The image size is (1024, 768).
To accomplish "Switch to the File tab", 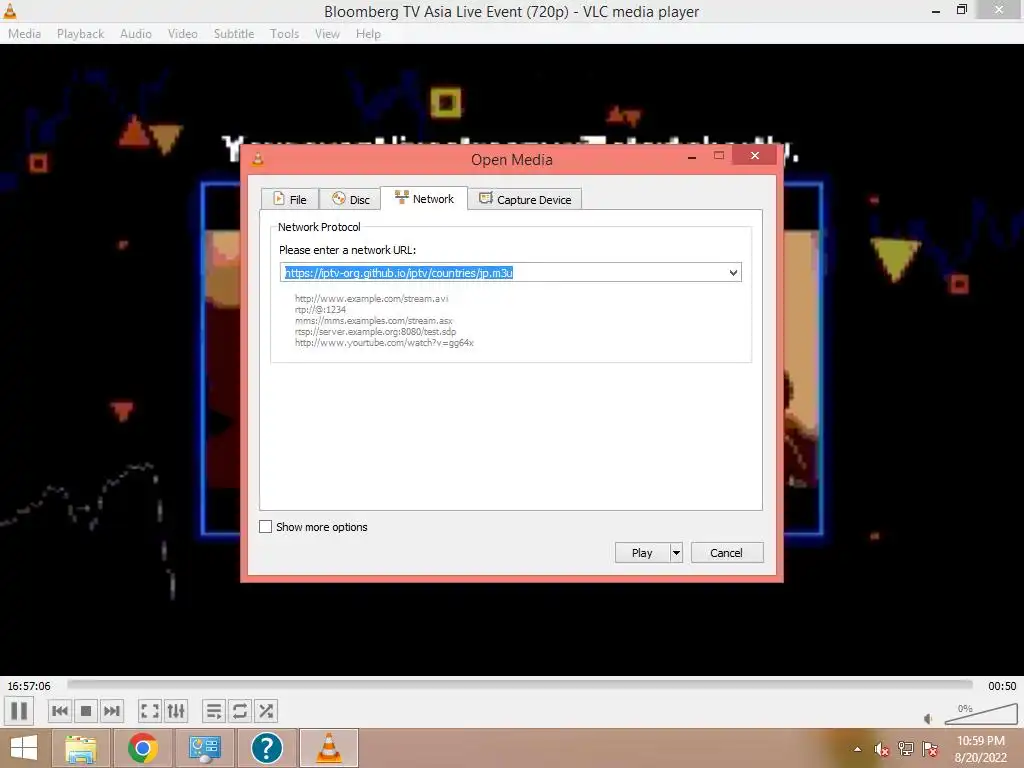I will (289, 199).
